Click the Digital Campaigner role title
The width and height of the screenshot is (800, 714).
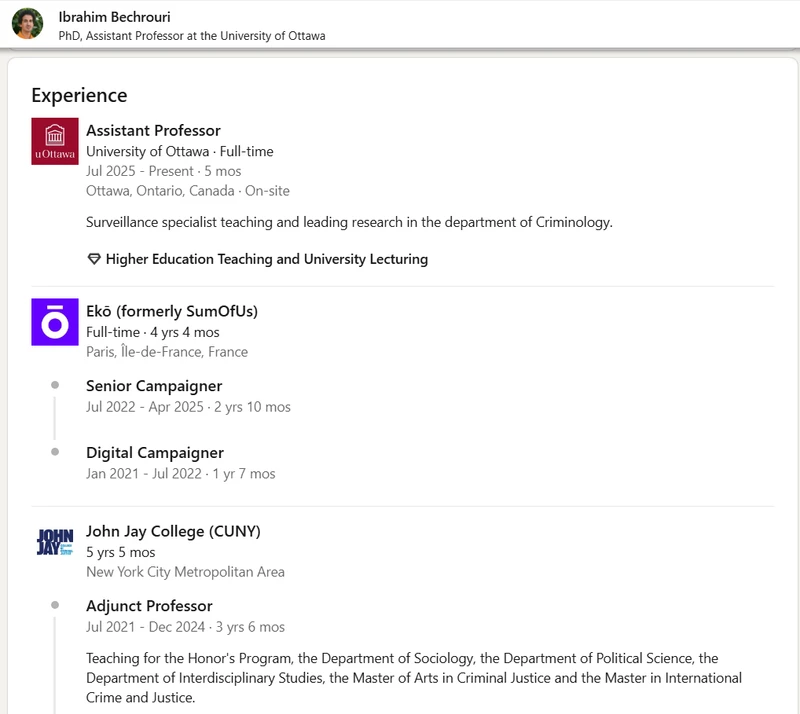155,453
